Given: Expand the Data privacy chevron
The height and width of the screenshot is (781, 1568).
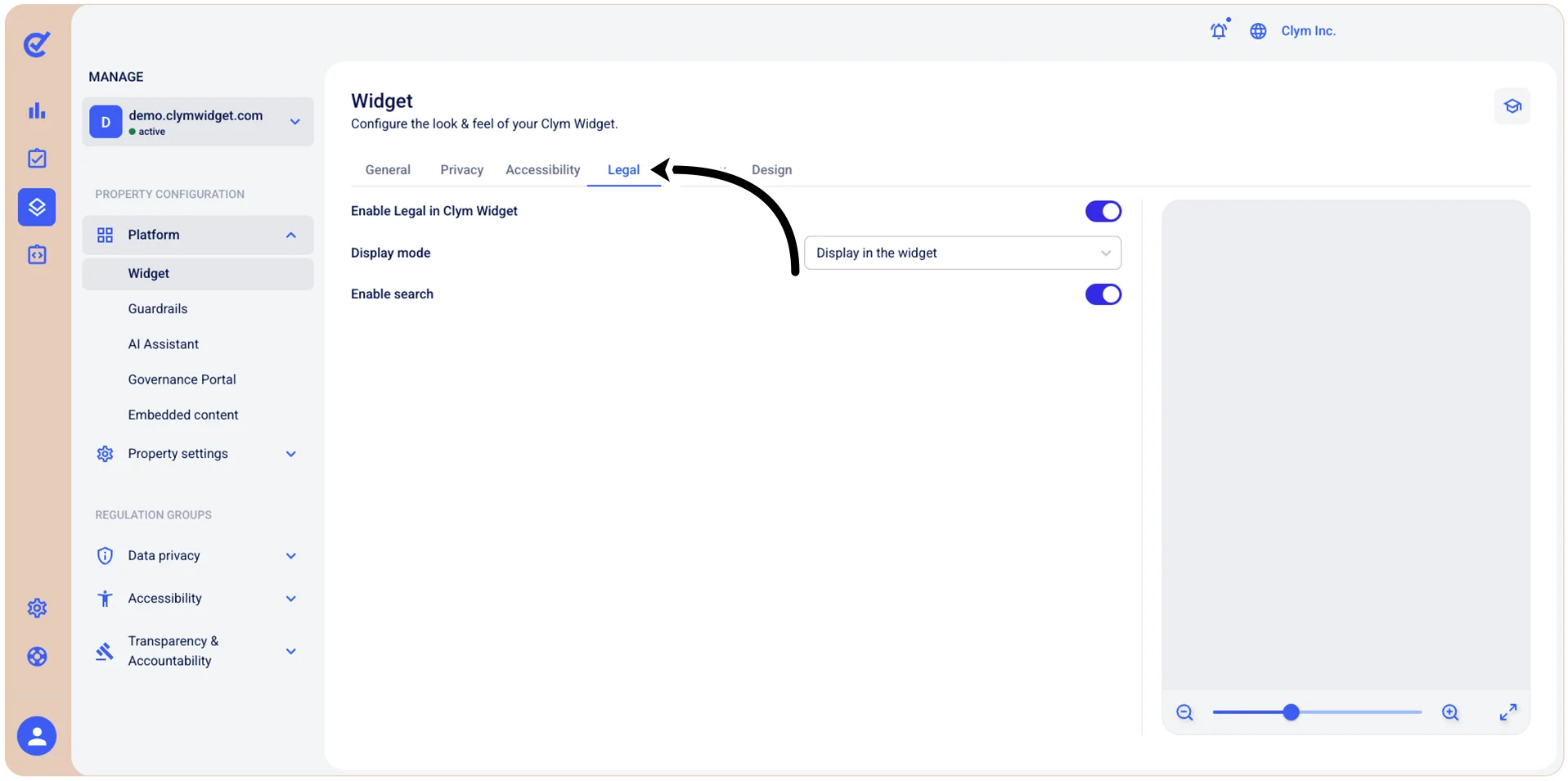Looking at the screenshot, I should coord(290,556).
